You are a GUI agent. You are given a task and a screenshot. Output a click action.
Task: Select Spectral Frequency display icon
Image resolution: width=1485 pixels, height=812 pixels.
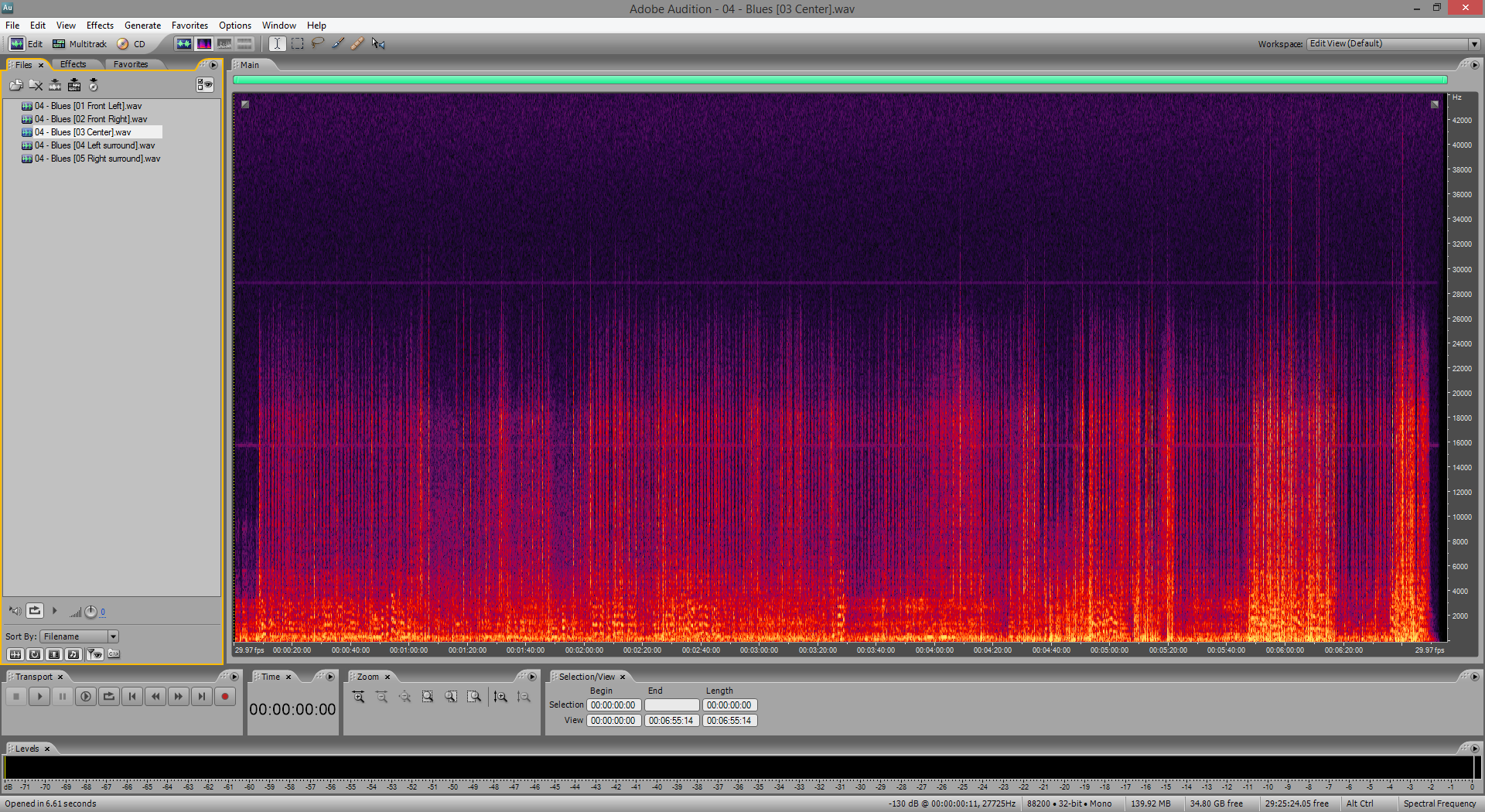click(203, 44)
